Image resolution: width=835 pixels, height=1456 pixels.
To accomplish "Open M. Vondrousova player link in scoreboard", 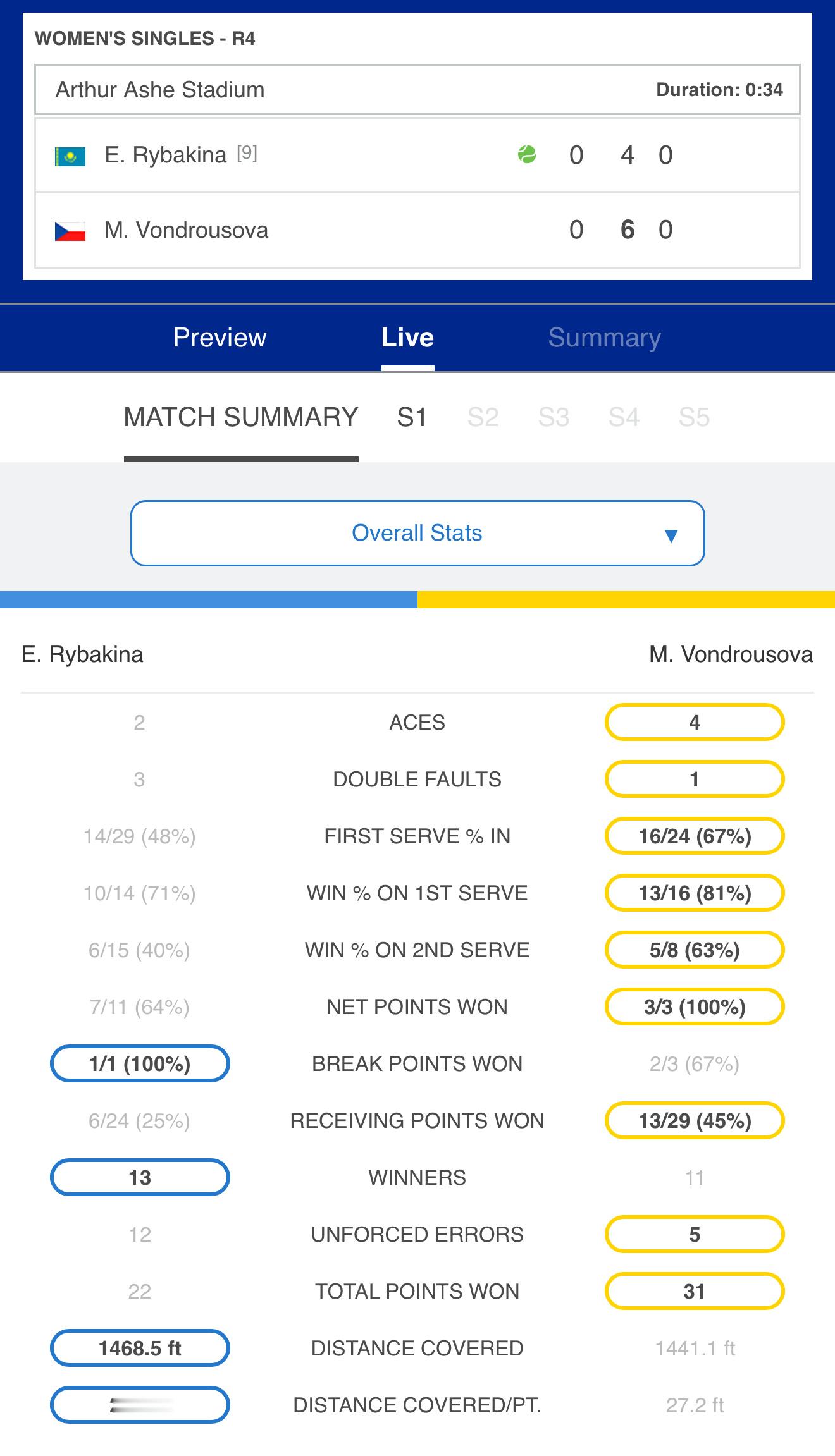I will (x=187, y=230).
